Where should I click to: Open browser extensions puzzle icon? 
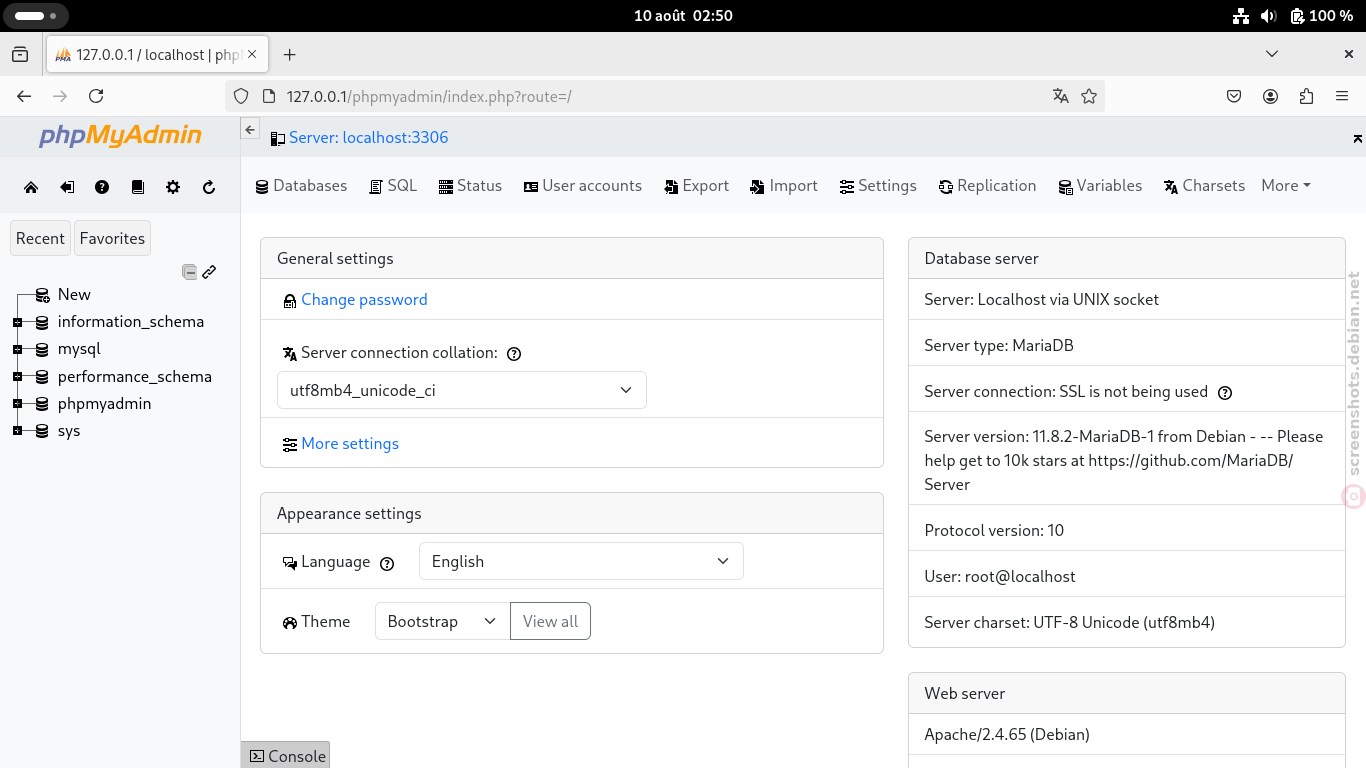coord(1306,96)
